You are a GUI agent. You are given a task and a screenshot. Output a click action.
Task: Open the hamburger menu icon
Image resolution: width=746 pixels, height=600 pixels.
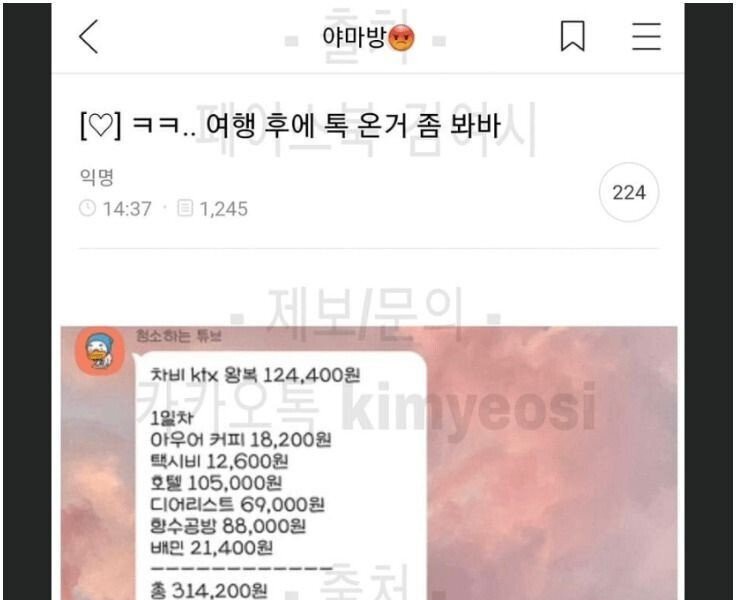pyautogui.click(x=646, y=36)
